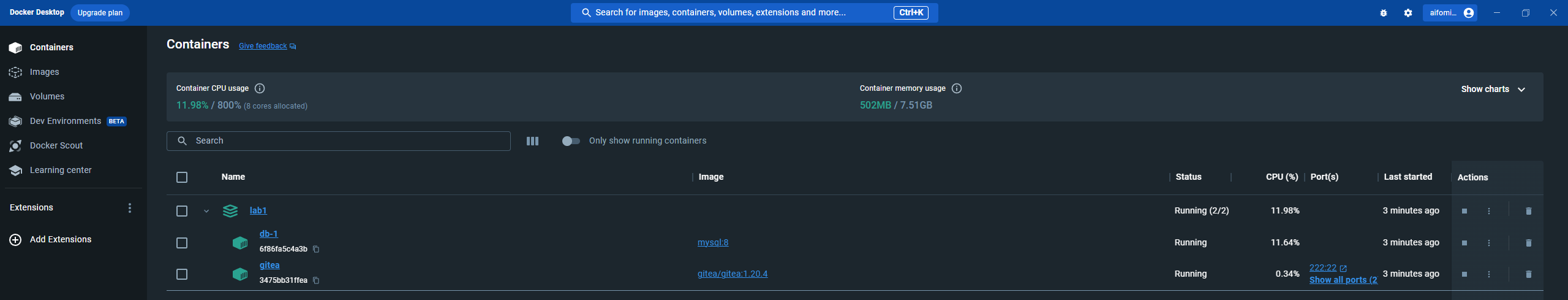Open Docker Desktop settings gear
The image size is (1568, 300).
tap(1408, 13)
